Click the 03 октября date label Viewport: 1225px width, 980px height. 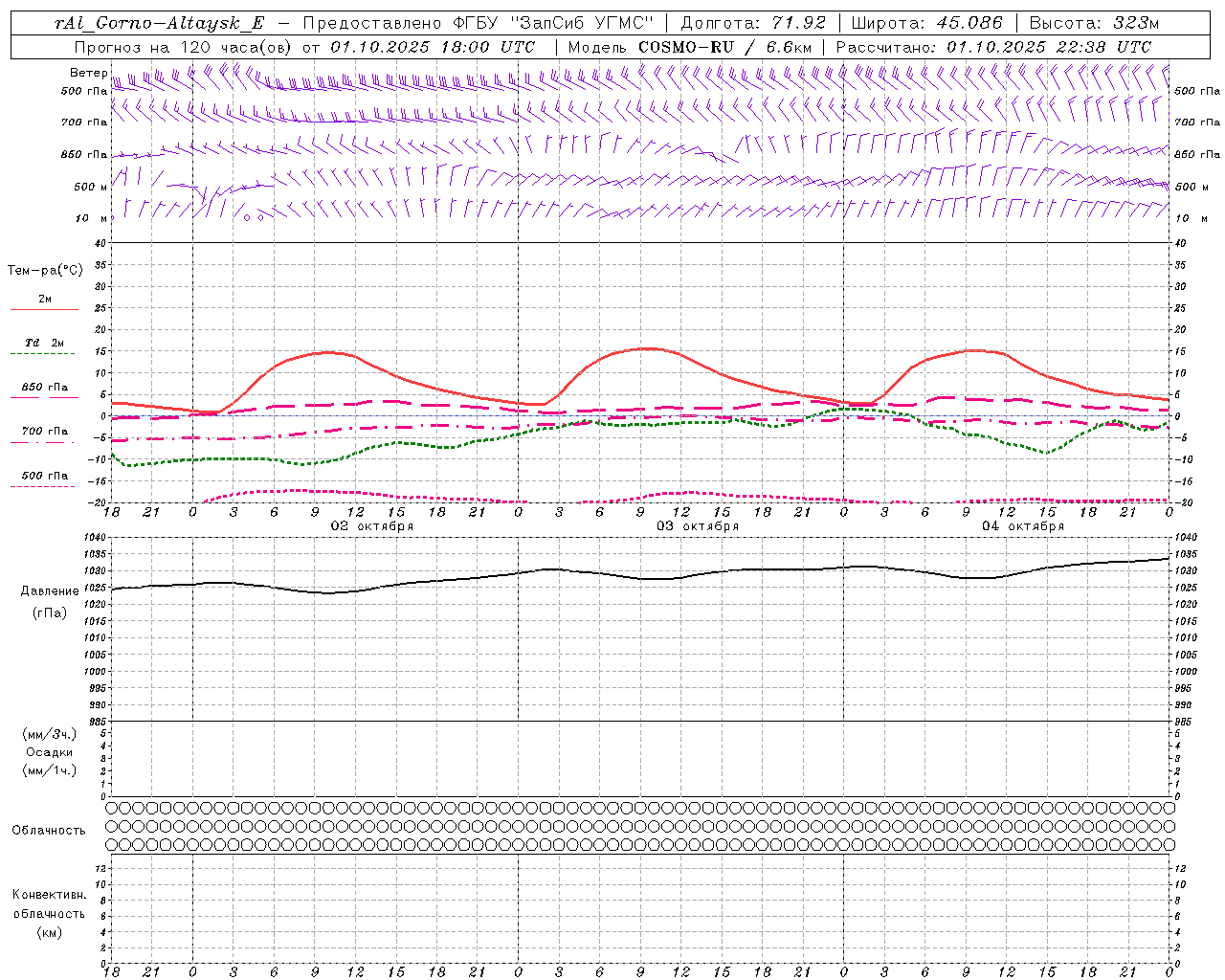(x=698, y=526)
